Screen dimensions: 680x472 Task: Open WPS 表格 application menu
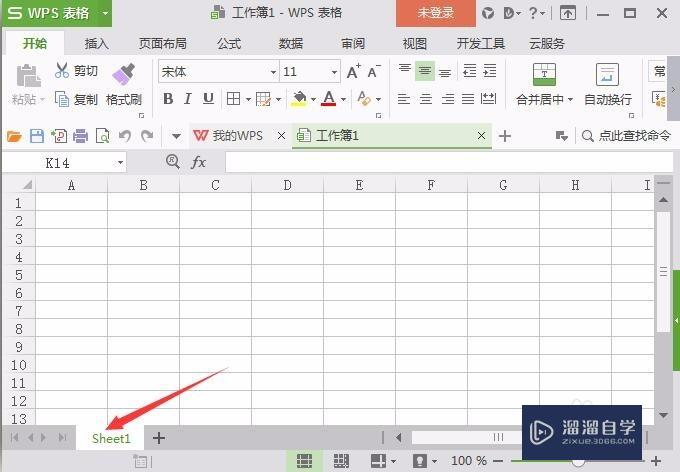tap(56, 13)
